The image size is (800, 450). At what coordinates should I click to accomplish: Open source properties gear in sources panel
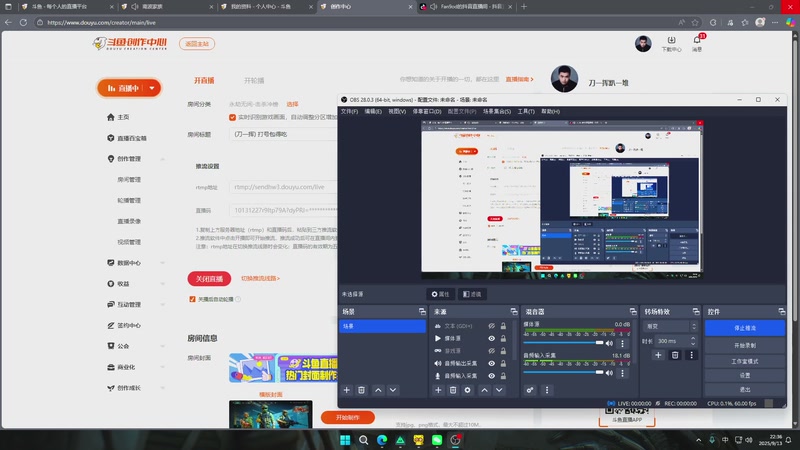(x=467, y=390)
